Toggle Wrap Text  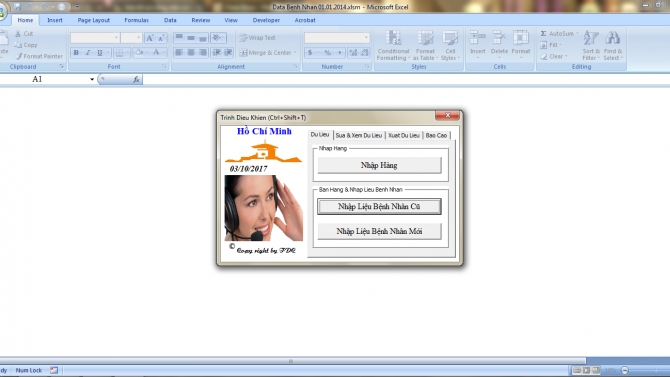pyautogui.click(x=257, y=38)
